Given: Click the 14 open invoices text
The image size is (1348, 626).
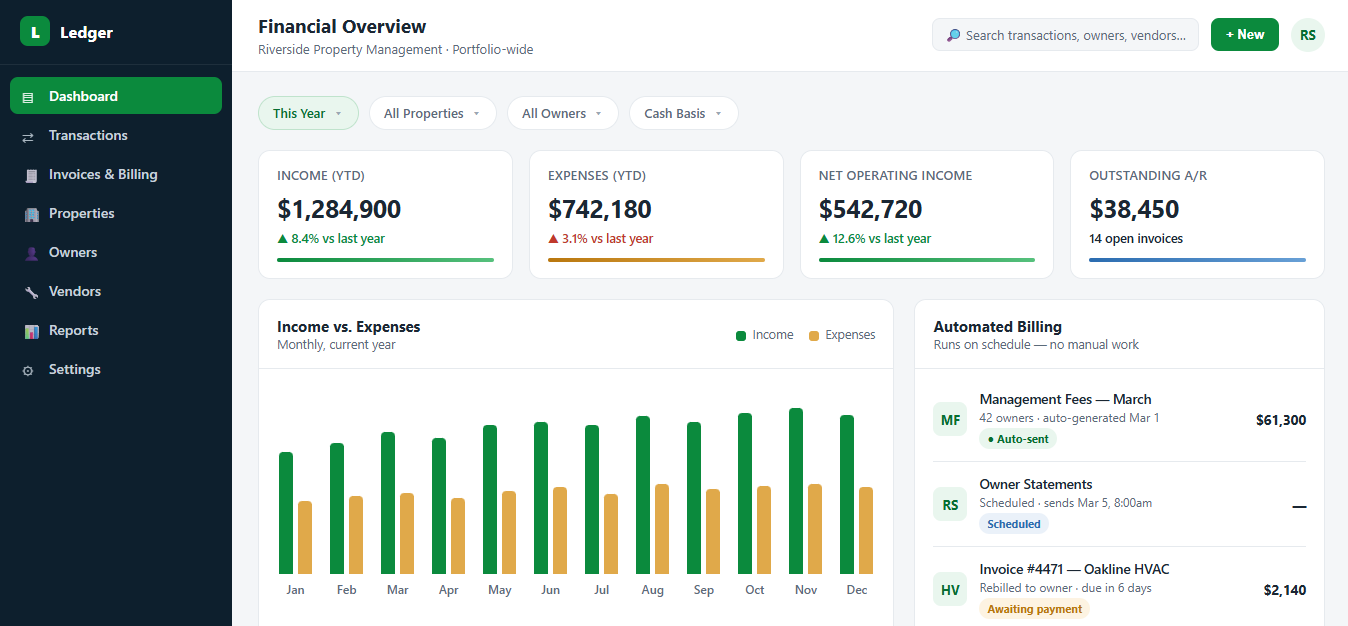Looking at the screenshot, I should [x=1136, y=239].
